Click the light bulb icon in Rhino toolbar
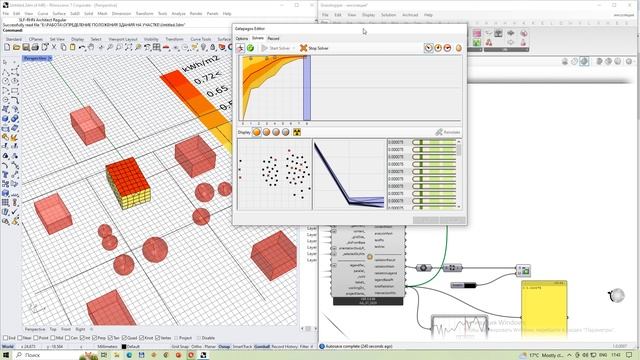This screenshot has width=640, height=360. coord(204,47)
